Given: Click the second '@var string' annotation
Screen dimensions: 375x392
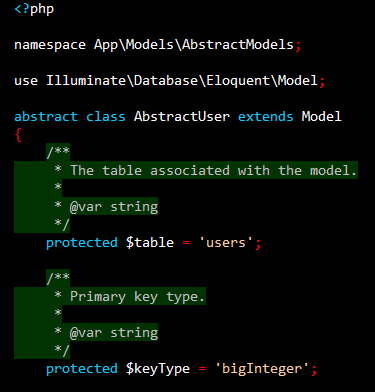Looking at the screenshot, I should [x=114, y=333].
